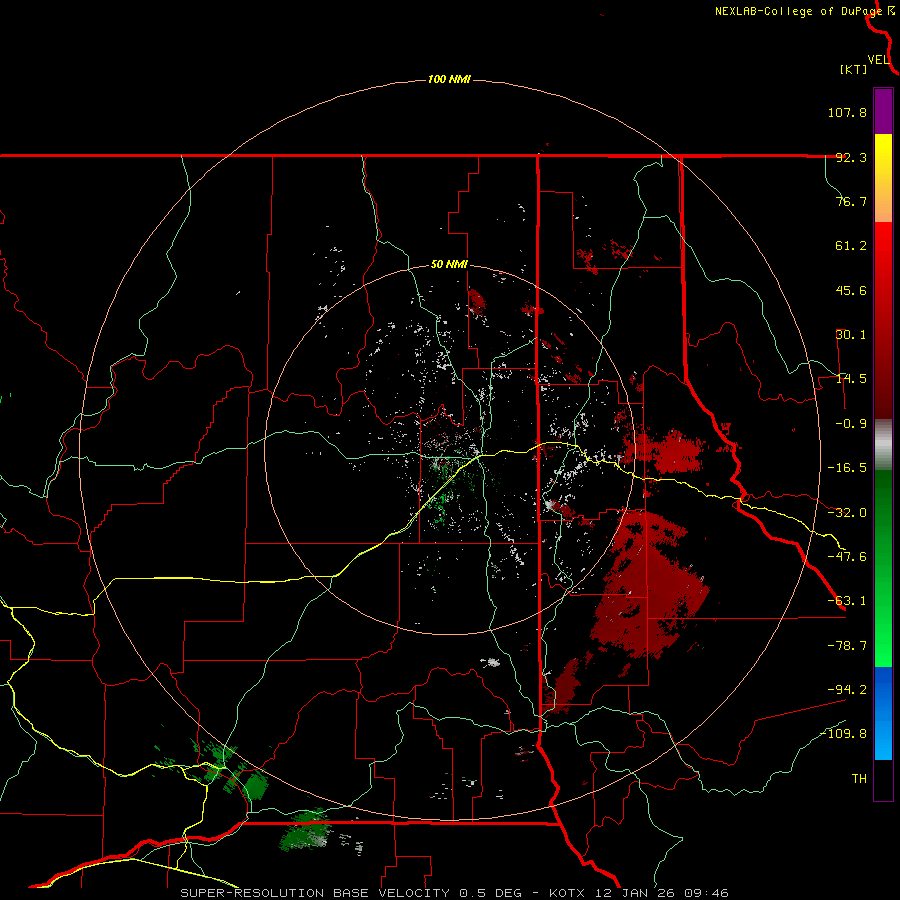Pick the black TH segment of the color bar
Viewport: 900px width, 900px height.
click(883, 779)
